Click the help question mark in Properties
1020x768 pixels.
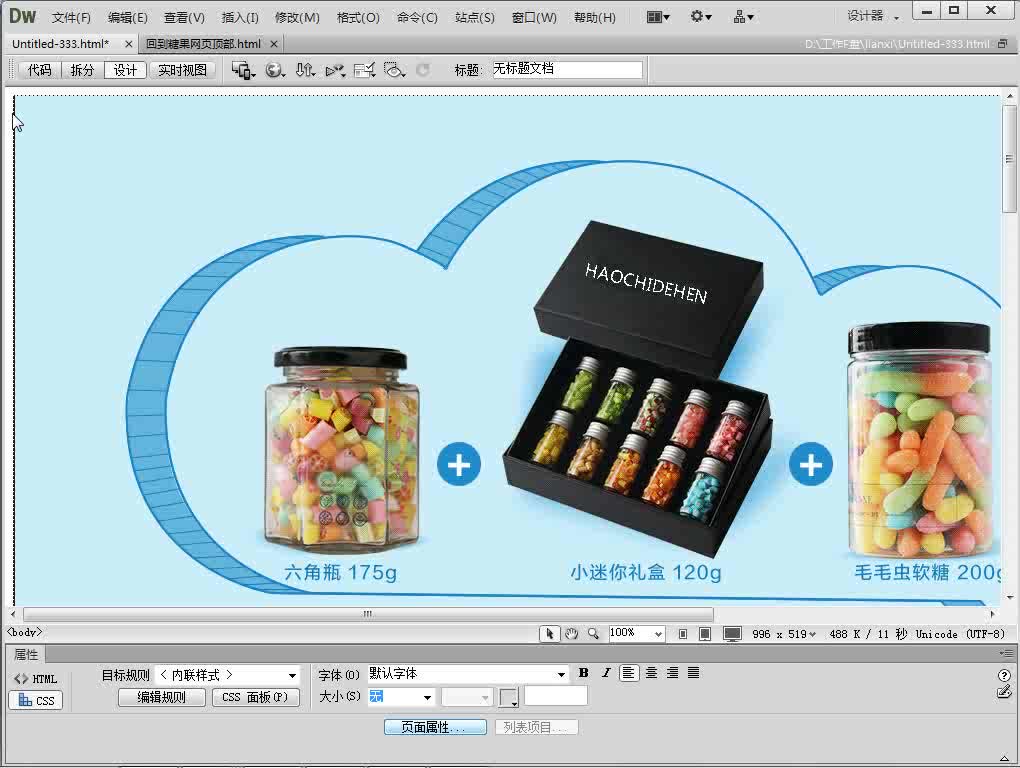1004,676
